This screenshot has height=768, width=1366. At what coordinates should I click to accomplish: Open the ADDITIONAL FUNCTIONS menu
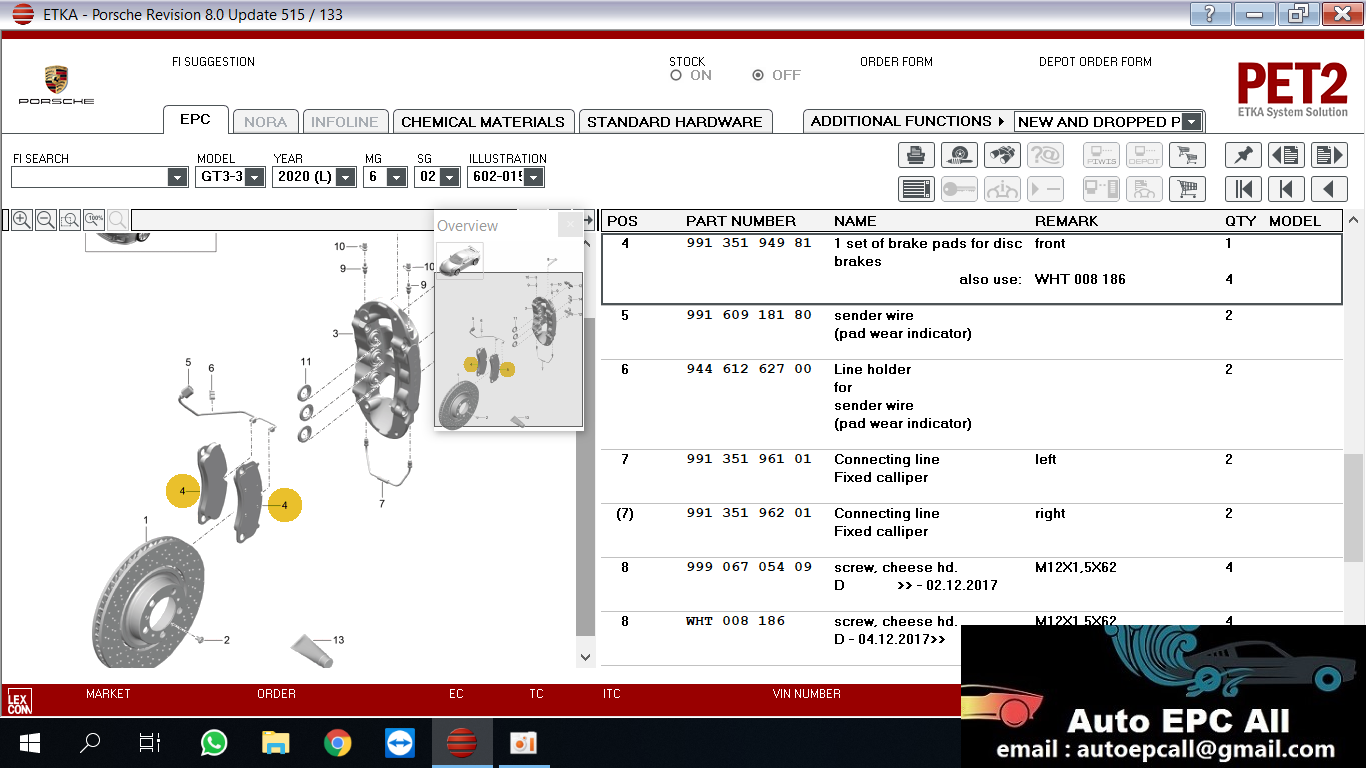[907, 121]
